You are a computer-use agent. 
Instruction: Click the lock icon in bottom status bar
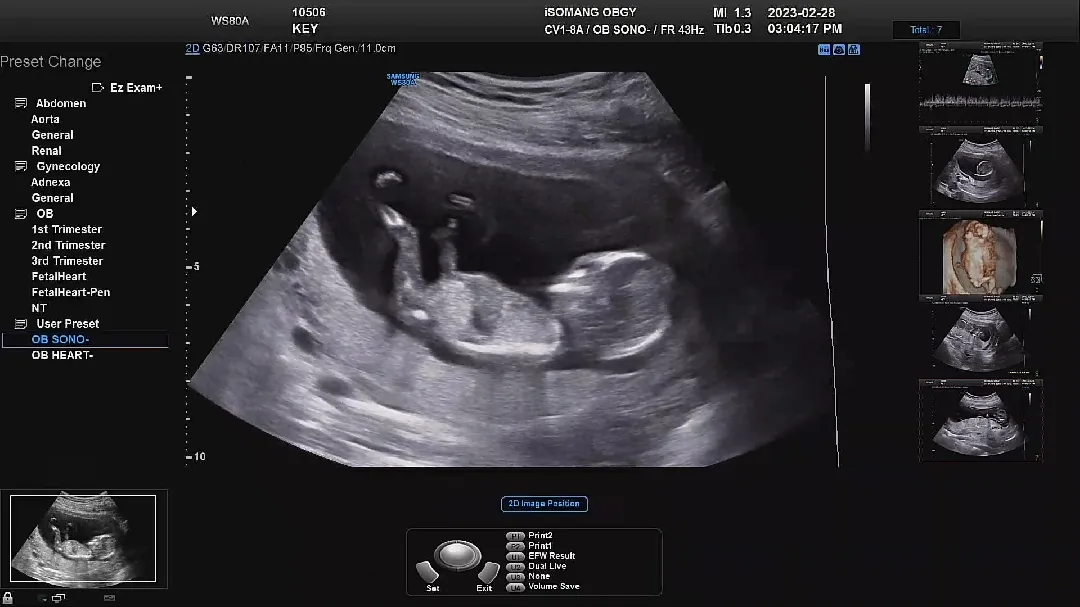8,598
